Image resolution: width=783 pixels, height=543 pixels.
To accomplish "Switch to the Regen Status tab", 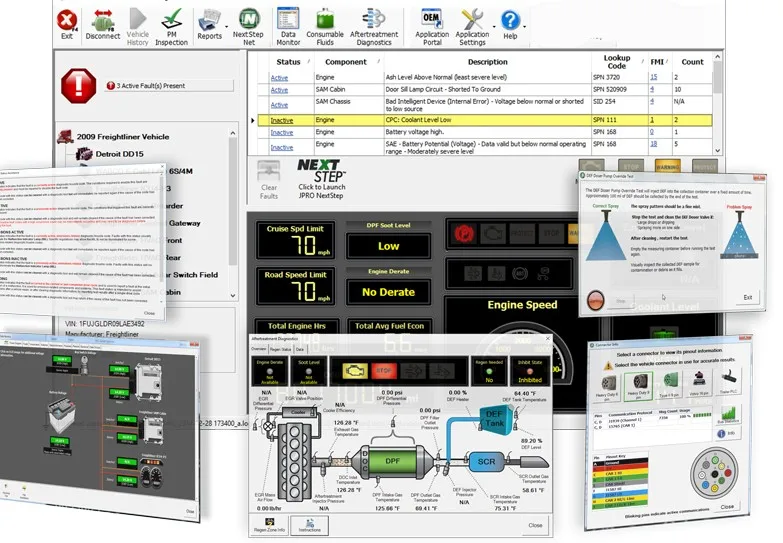I will (281, 349).
